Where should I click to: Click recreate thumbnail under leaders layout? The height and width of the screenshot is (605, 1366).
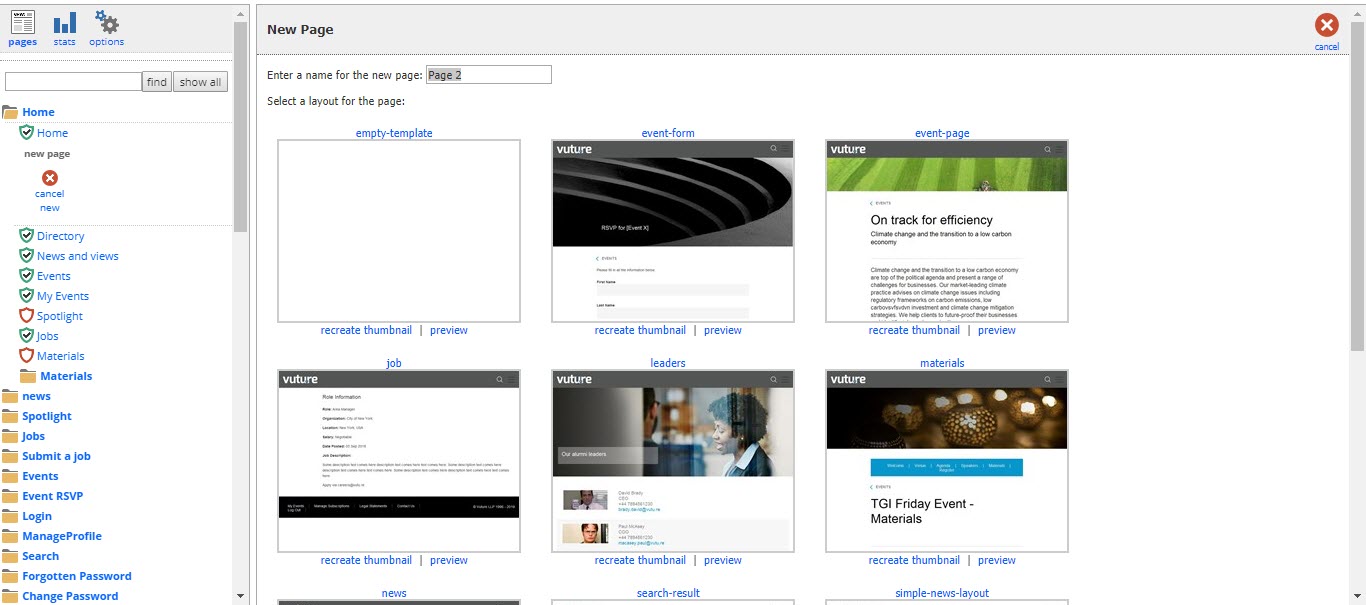[x=640, y=560]
